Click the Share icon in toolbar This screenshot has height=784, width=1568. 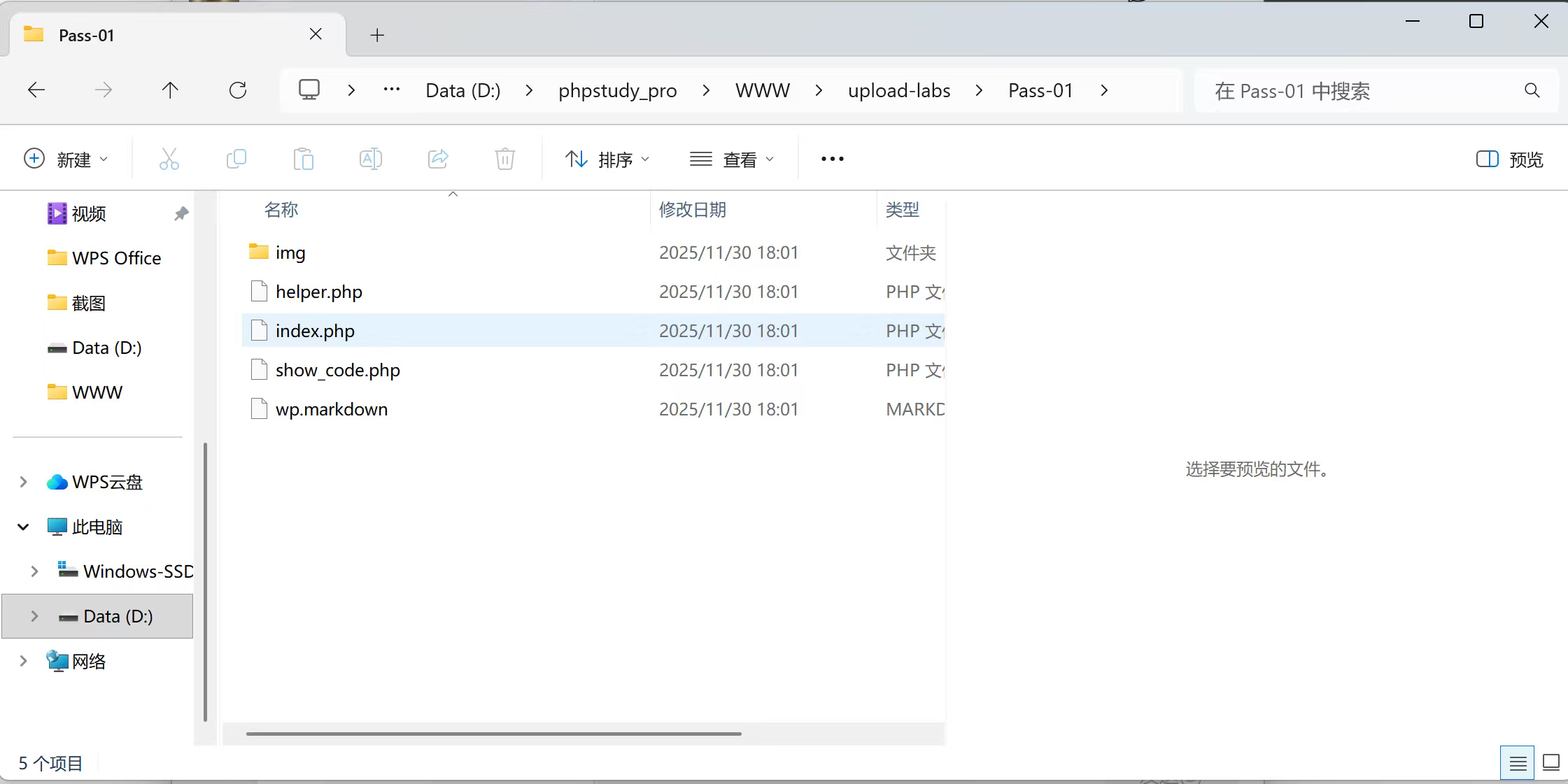(x=438, y=159)
